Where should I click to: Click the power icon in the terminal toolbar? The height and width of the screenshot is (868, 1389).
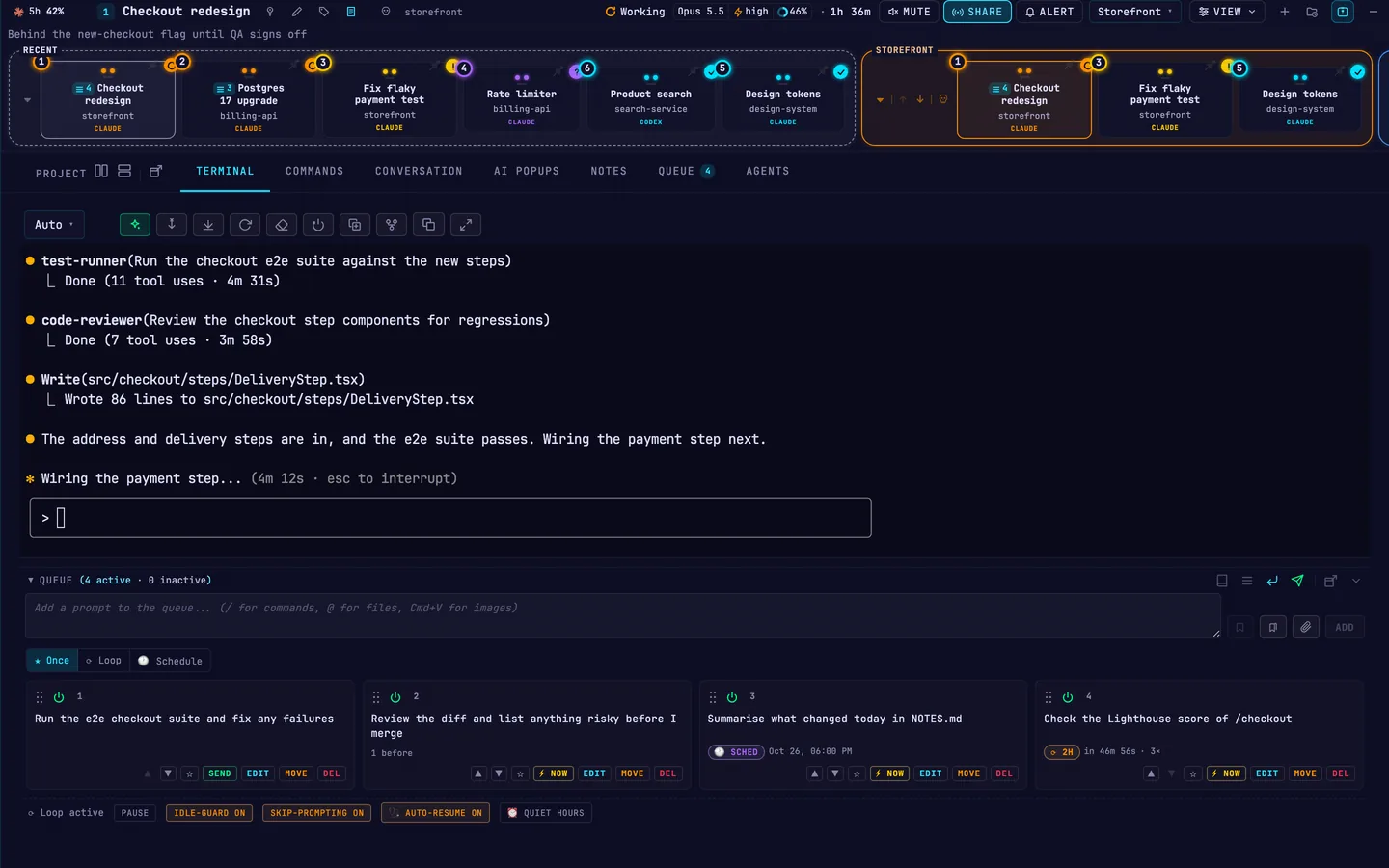click(x=318, y=225)
